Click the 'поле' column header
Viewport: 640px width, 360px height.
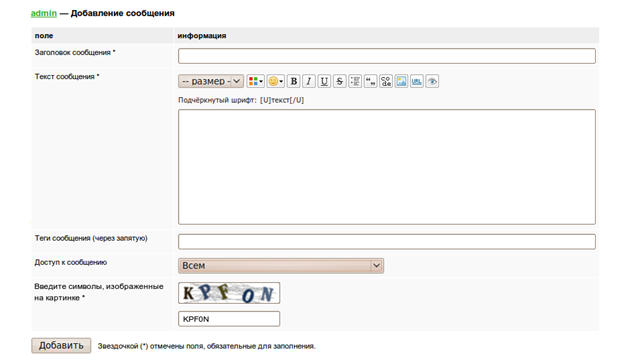pyautogui.click(x=44, y=36)
